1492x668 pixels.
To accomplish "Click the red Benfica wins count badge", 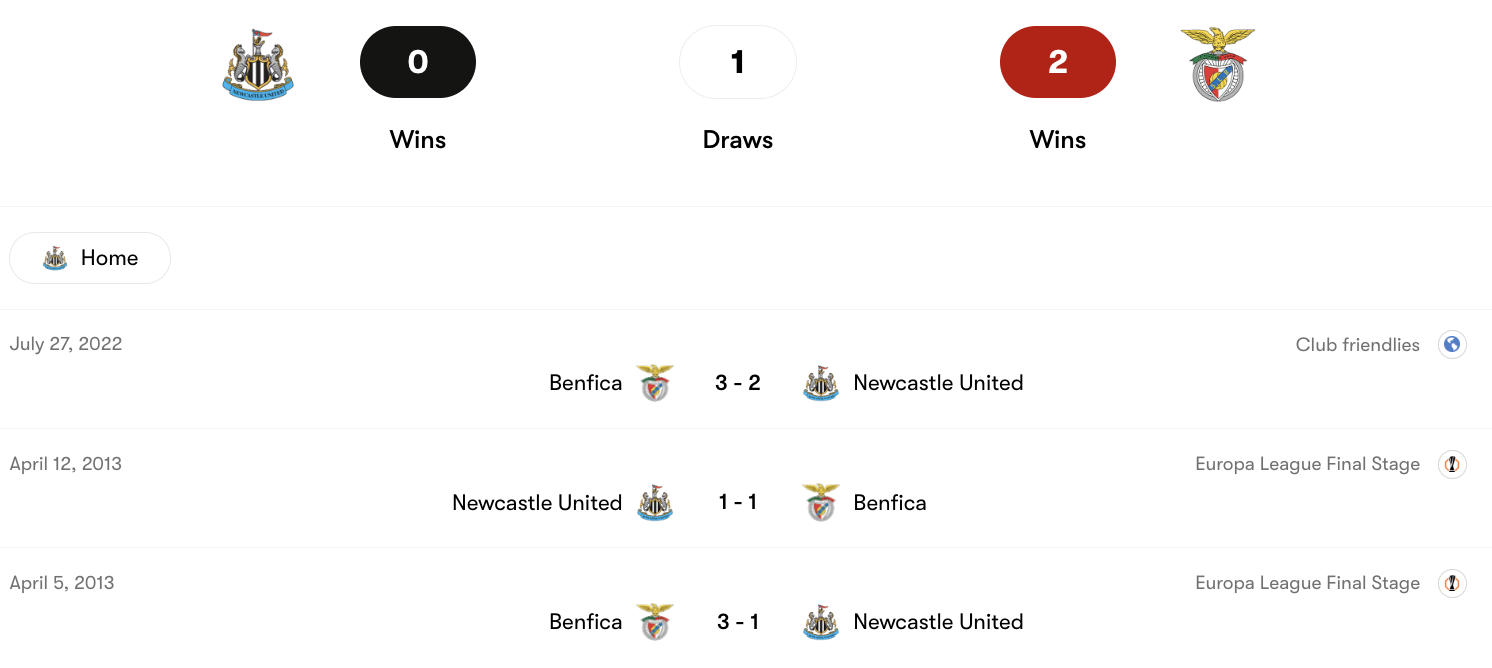I will tap(1058, 62).
